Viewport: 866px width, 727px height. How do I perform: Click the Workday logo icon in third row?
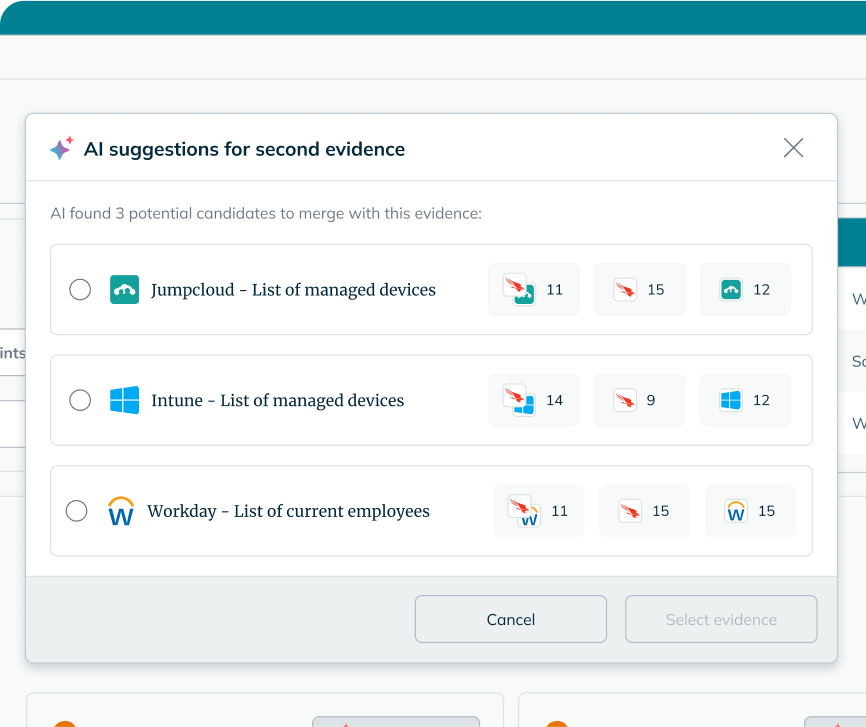[121, 511]
